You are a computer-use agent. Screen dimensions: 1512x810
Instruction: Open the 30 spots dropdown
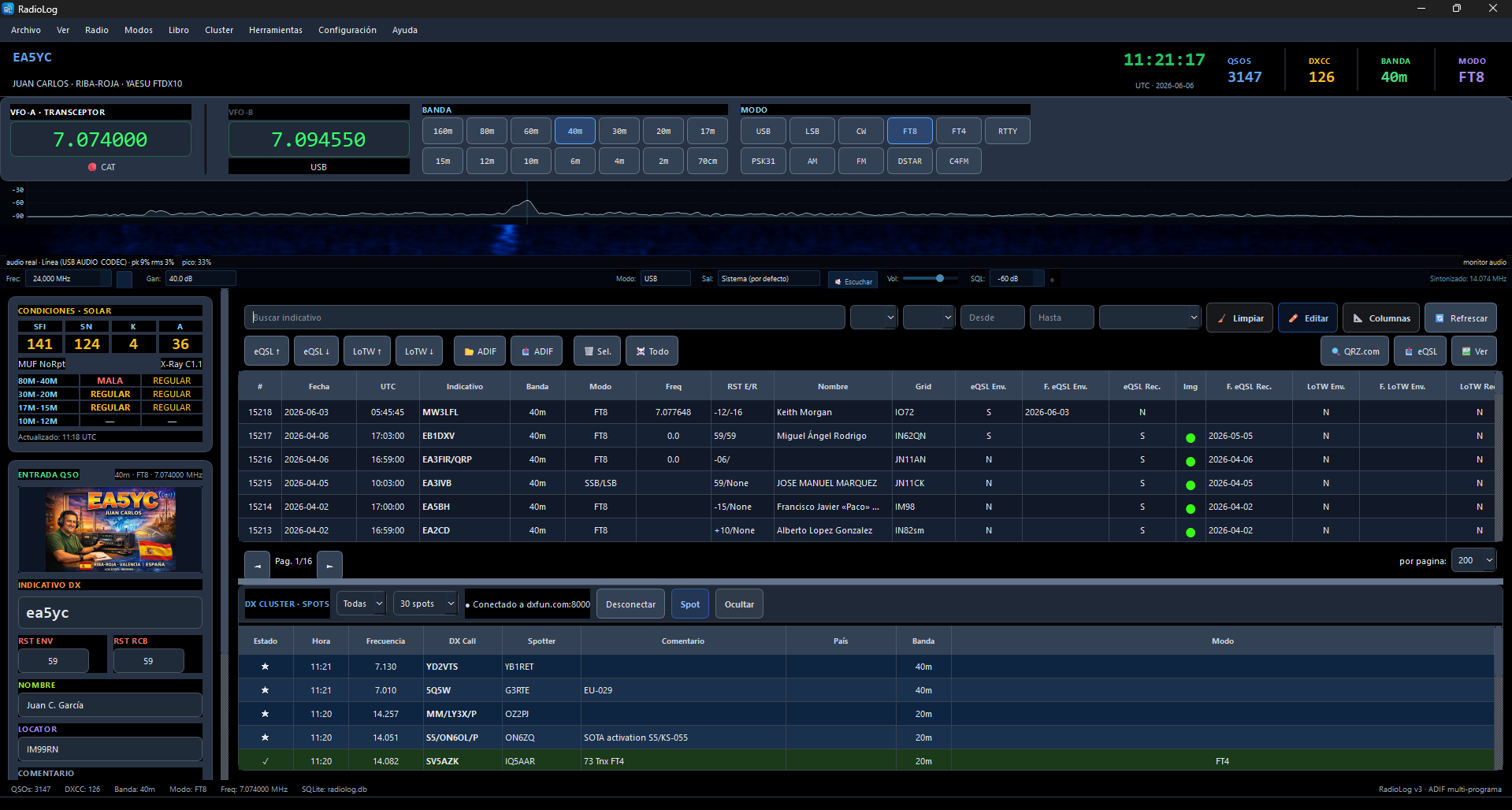pyautogui.click(x=425, y=604)
